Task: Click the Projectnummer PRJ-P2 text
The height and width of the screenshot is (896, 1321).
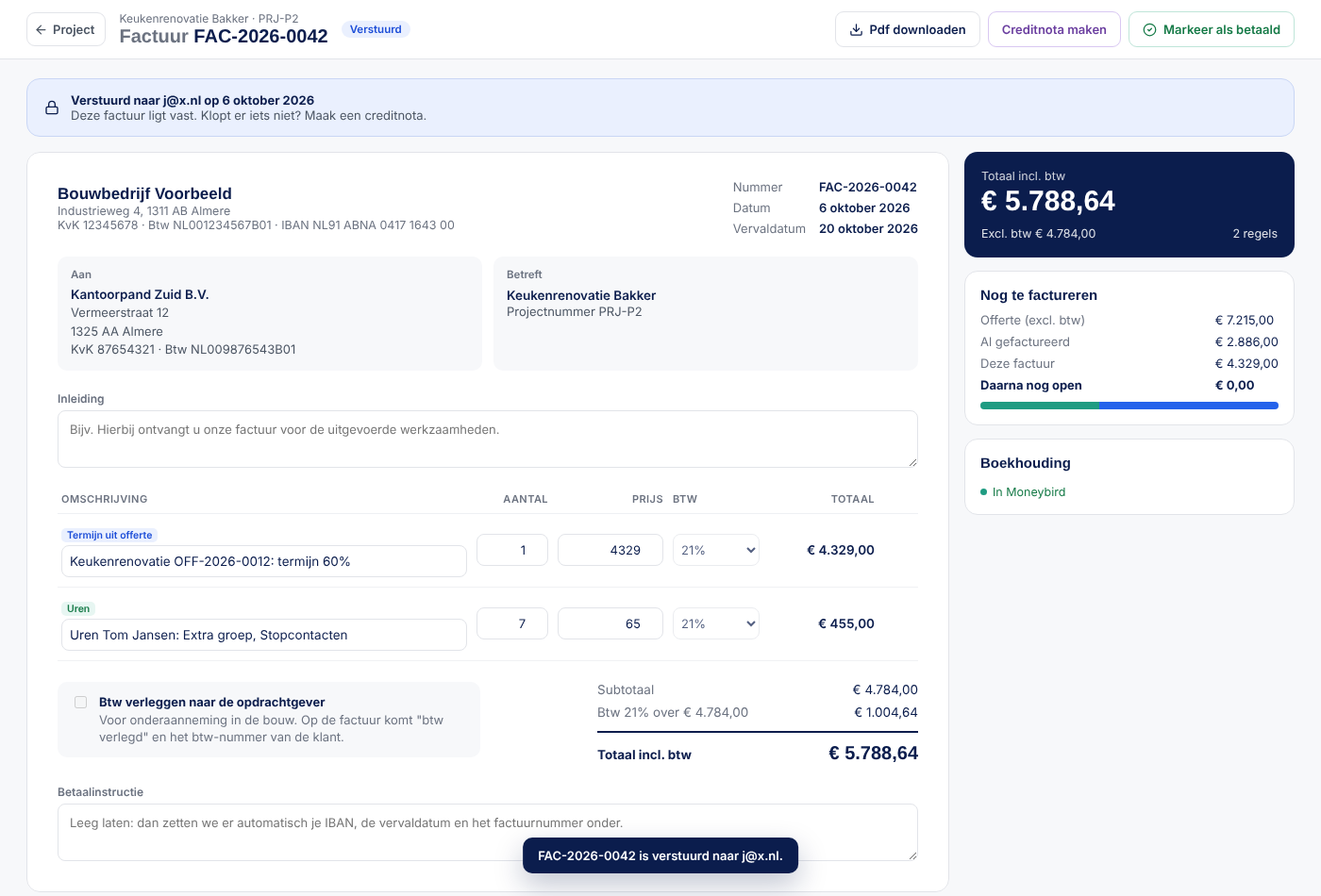Action: (575, 312)
